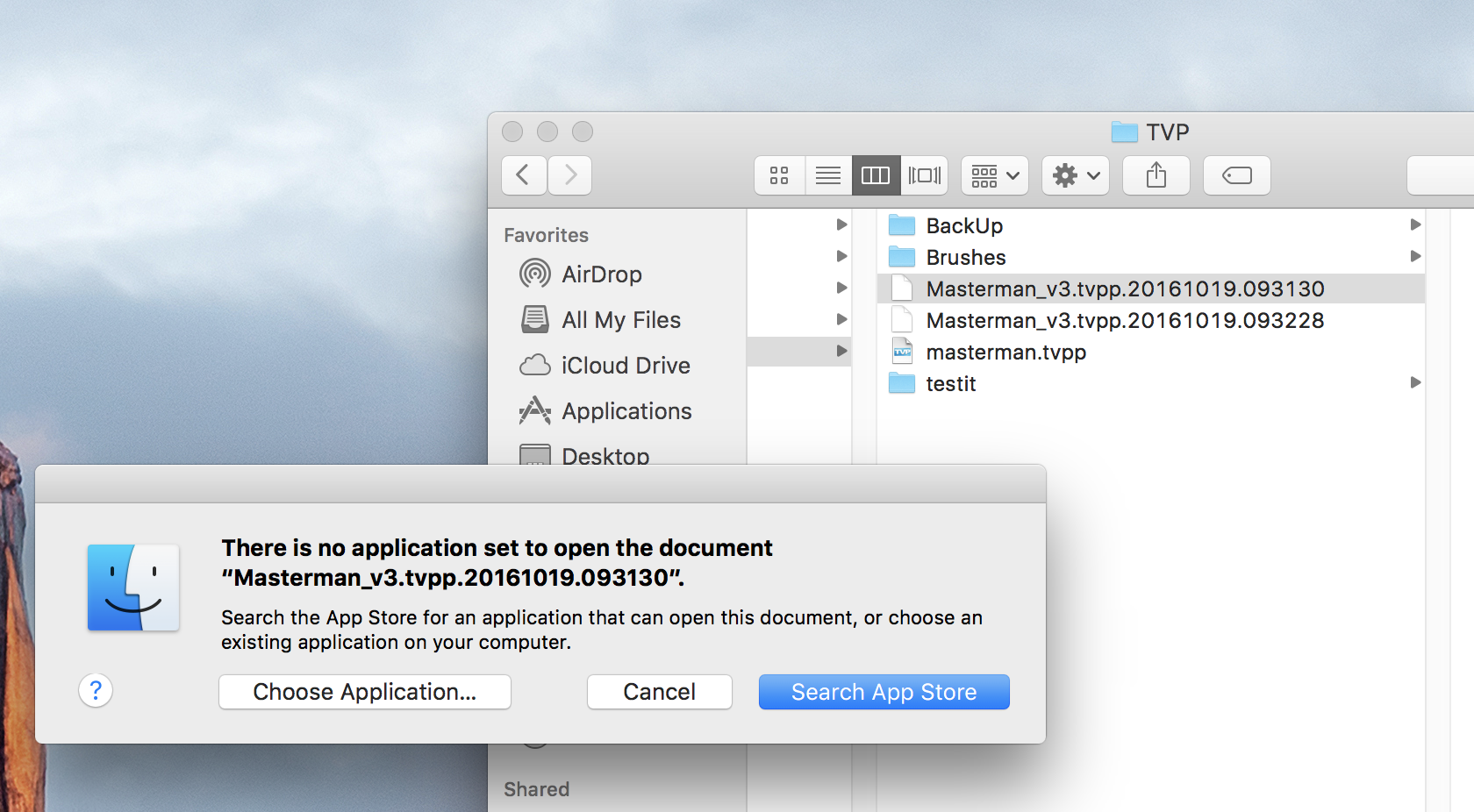Expand the BackUp folder arrow
Image resolution: width=1474 pixels, height=812 pixels.
(x=1414, y=224)
